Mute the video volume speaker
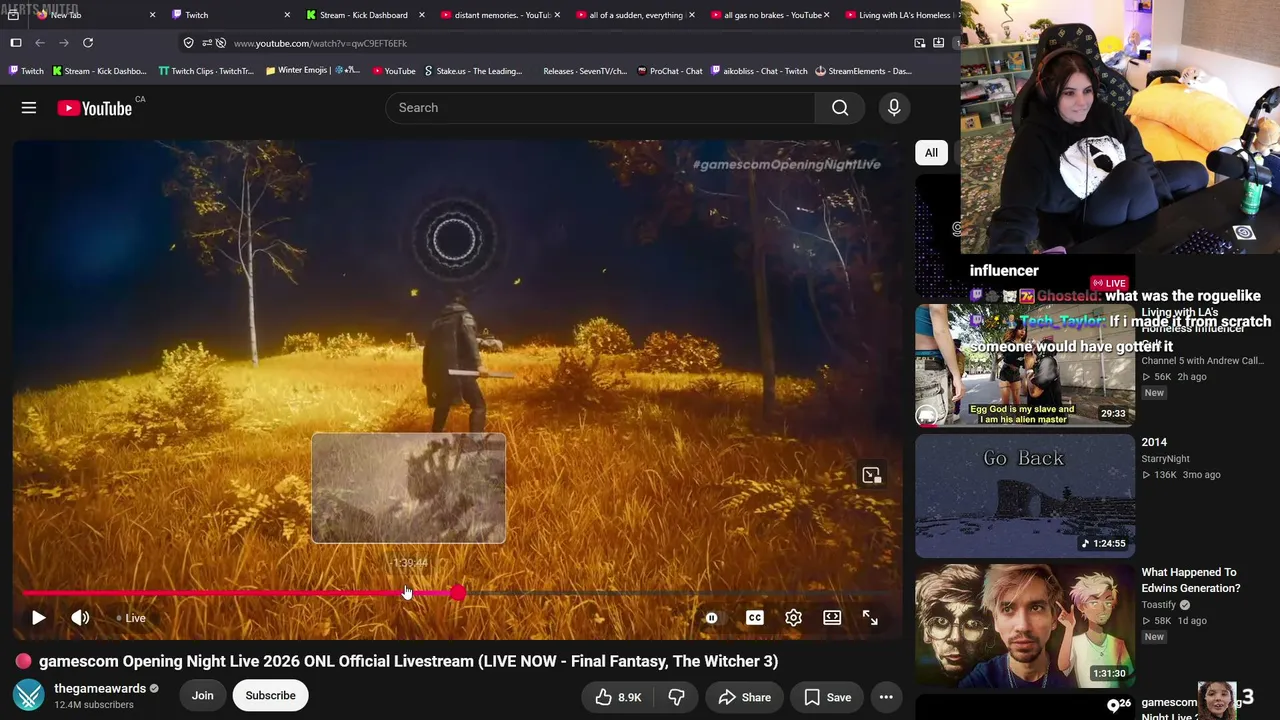Viewport: 1280px width, 720px height. coord(81,618)
